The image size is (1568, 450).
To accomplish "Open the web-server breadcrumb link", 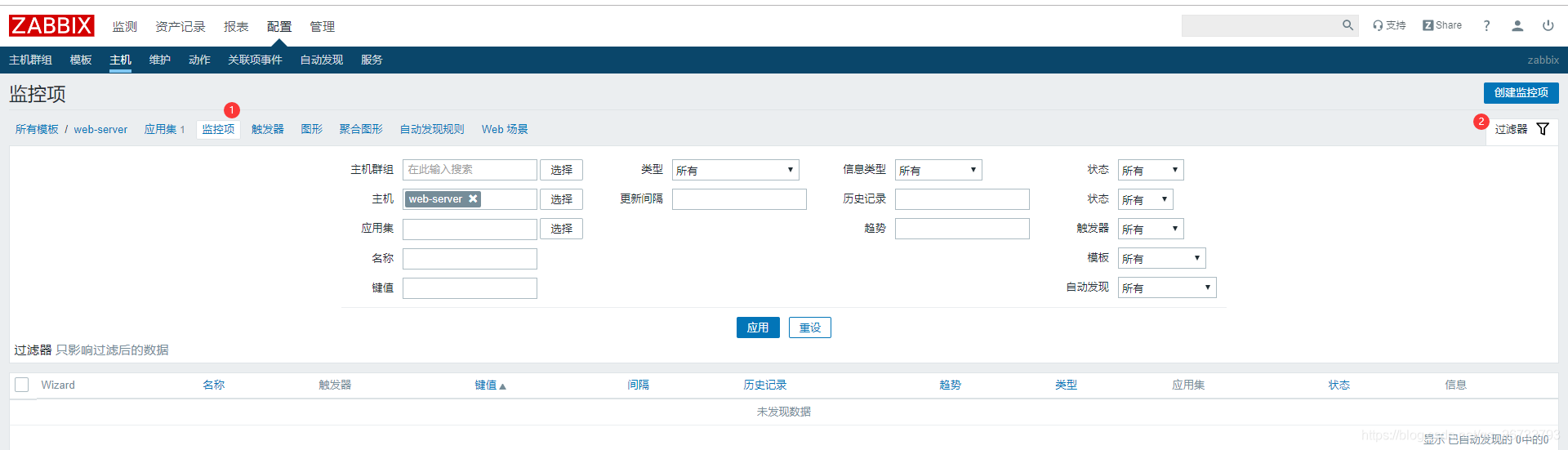I will coord(100,129).
